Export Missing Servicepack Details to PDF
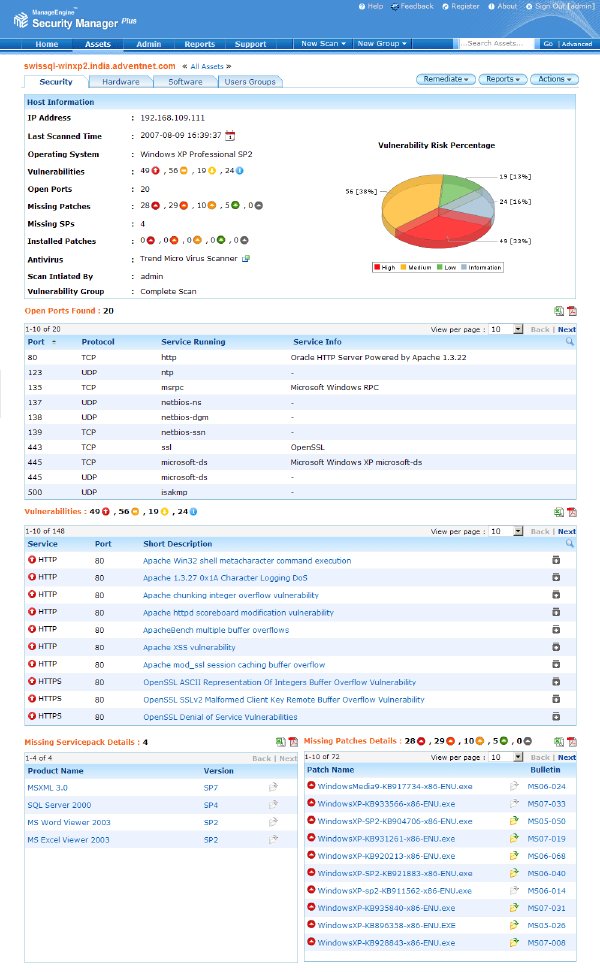The image size is (600, 972). tap(293, 741)
